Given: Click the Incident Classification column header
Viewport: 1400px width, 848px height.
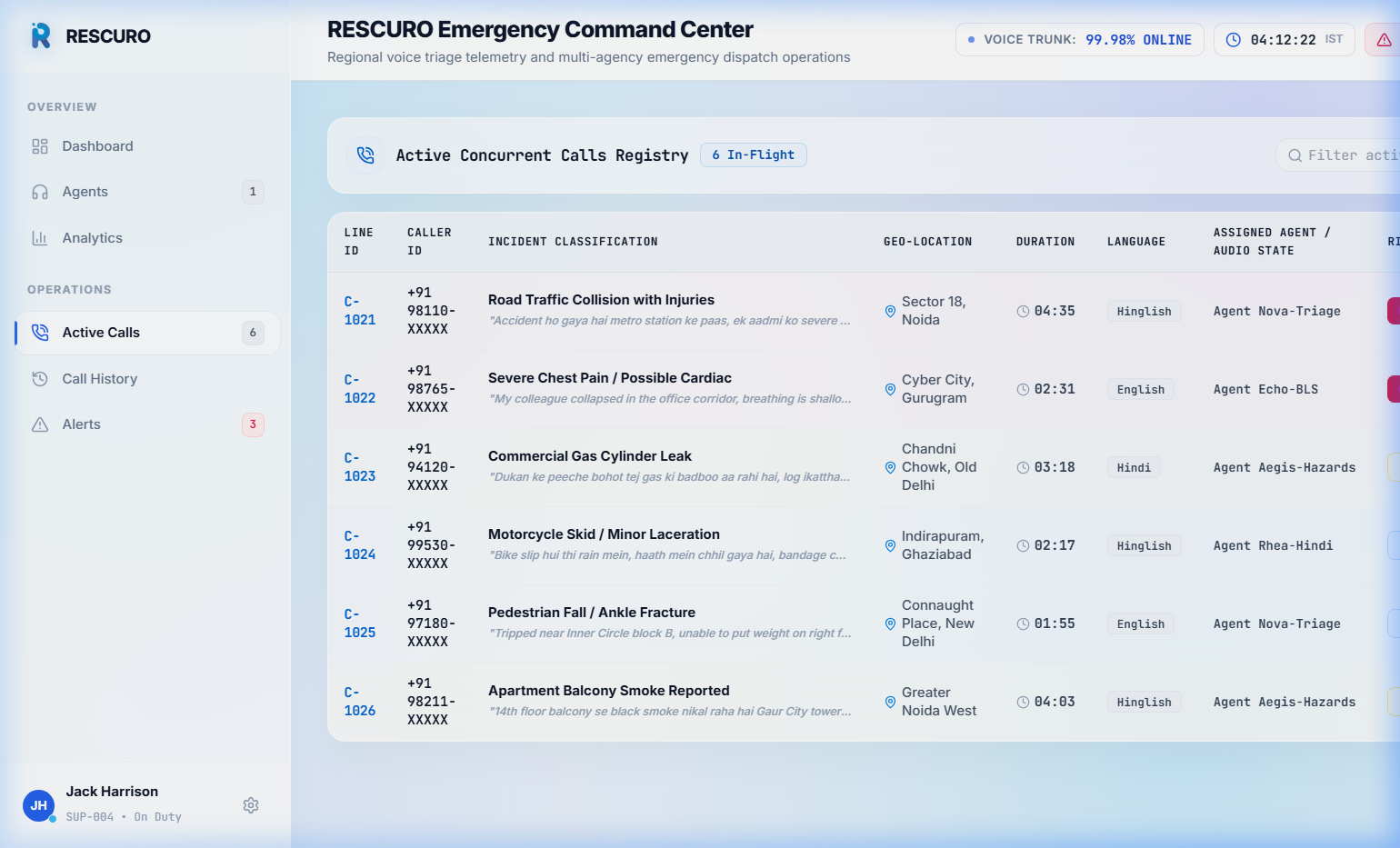Looking at the screenshot, I should click(573, 242).
